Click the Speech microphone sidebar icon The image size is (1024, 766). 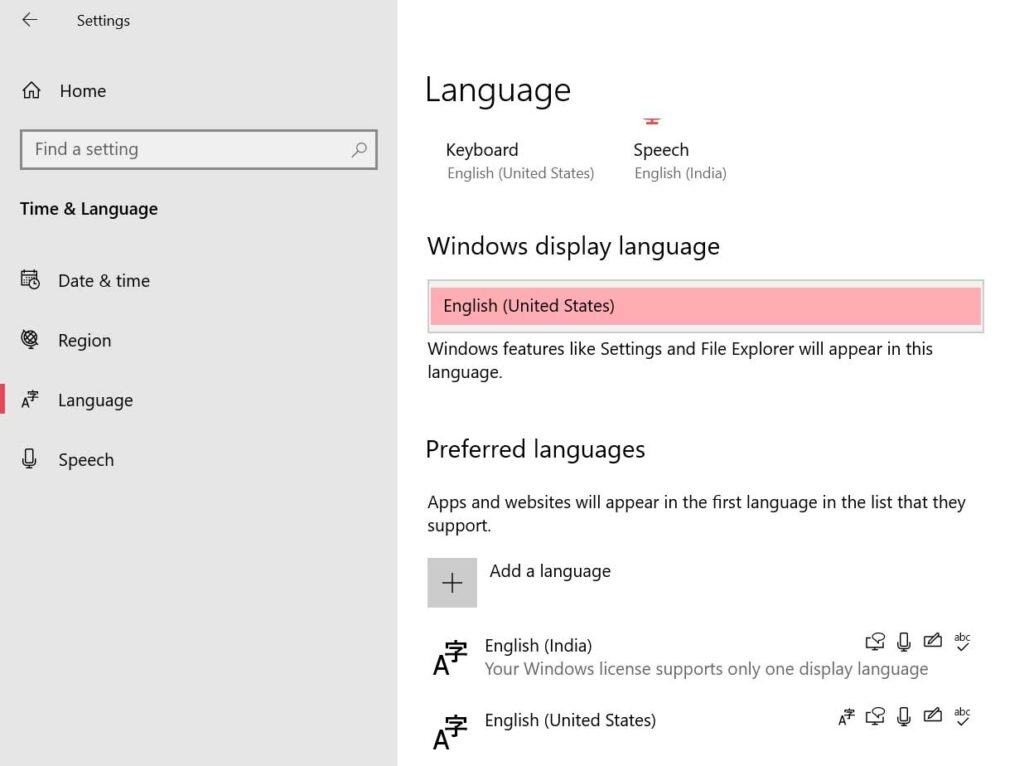(29, 459)
